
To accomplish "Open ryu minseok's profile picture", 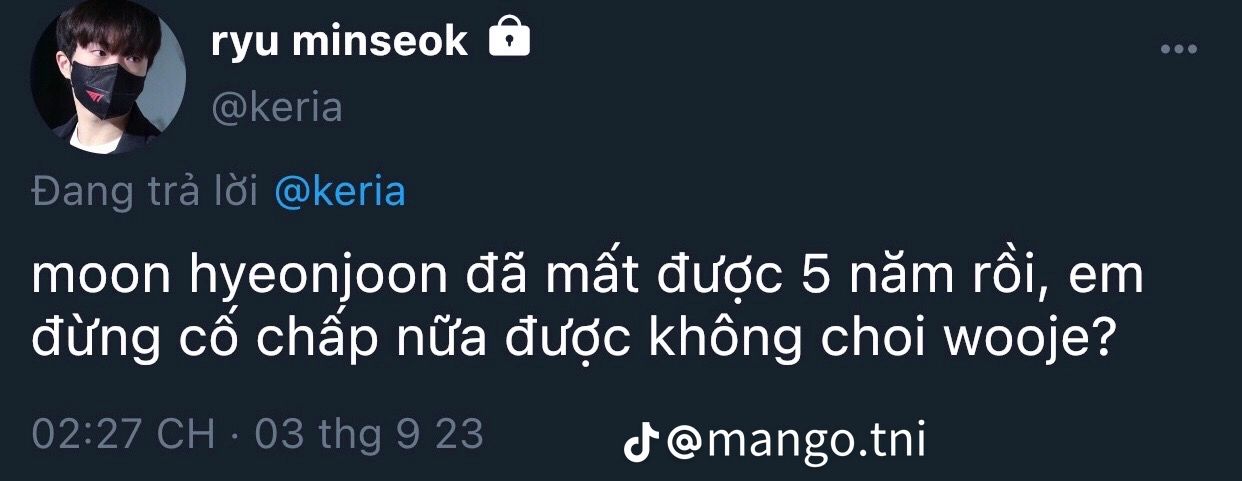I will 107,77.
